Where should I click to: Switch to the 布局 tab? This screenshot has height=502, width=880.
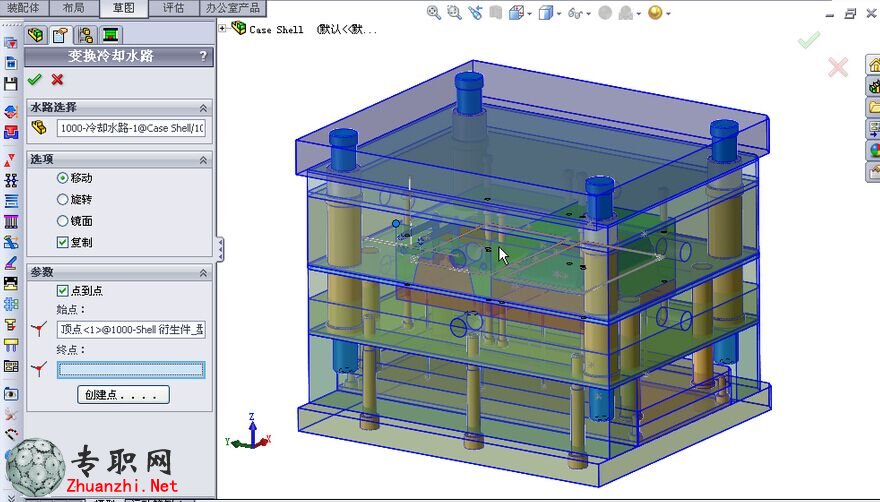pos(74,8)
